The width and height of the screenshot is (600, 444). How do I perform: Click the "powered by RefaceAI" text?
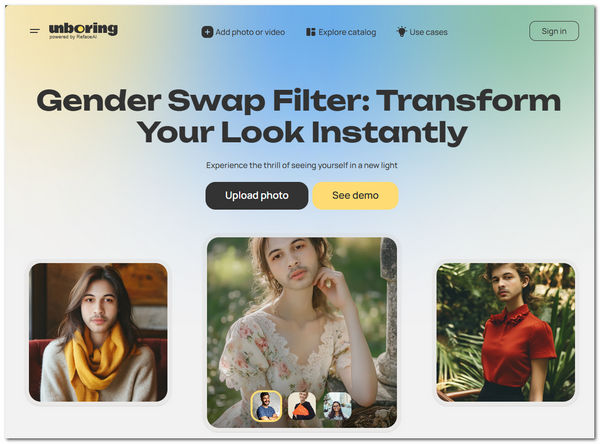pos(73,37)
